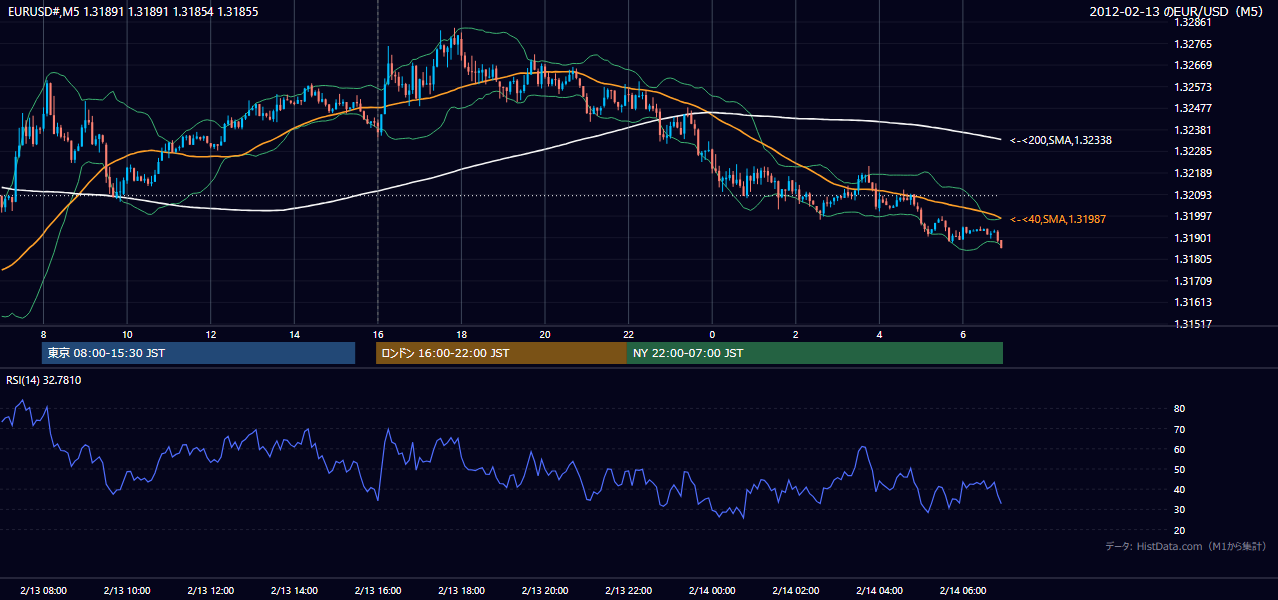The image size is (1278, 600).
Task: Click price axis label 1.31901
Action: 1194,238
